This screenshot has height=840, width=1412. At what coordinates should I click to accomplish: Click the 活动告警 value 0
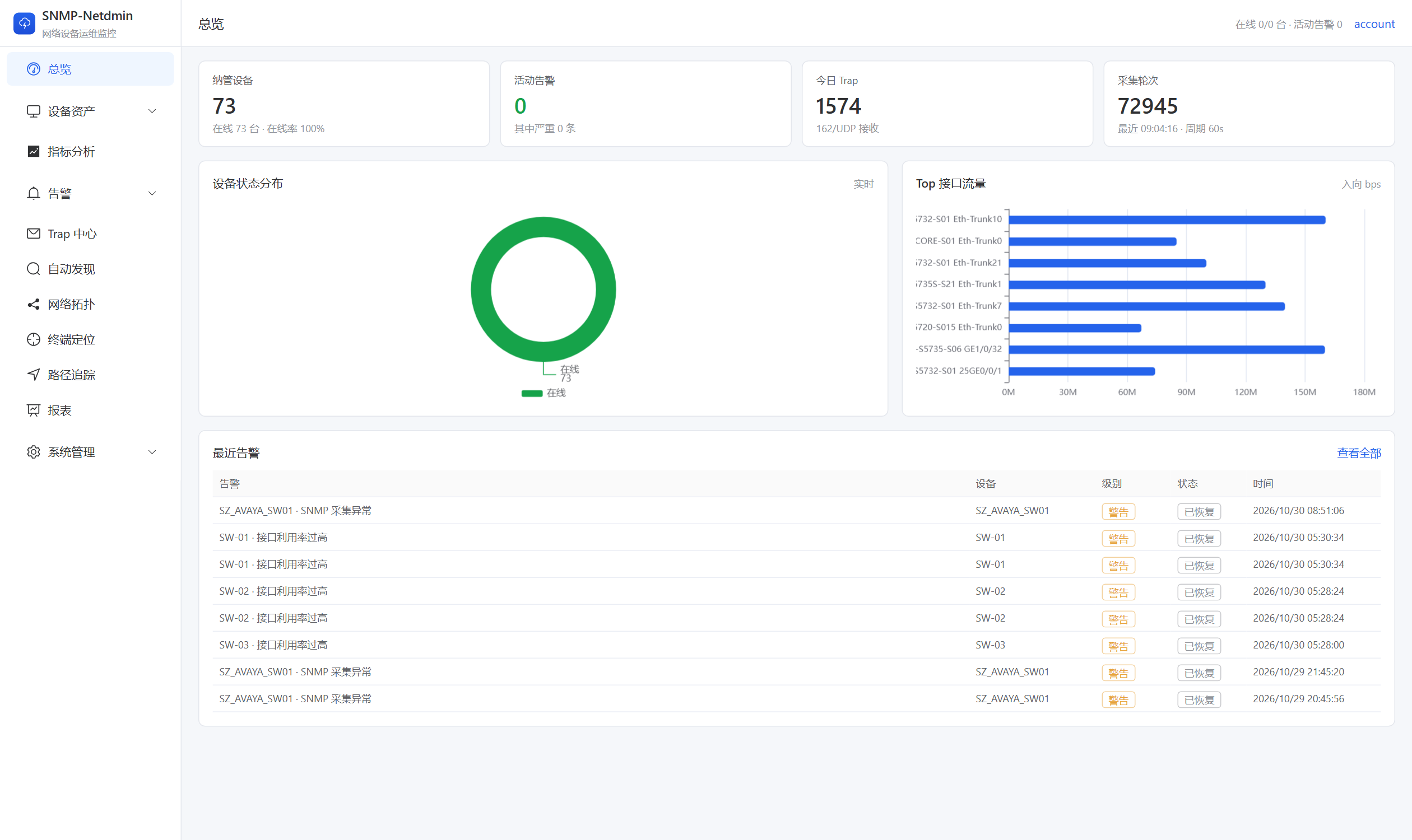pyautogui.click(x=520, y=106)
